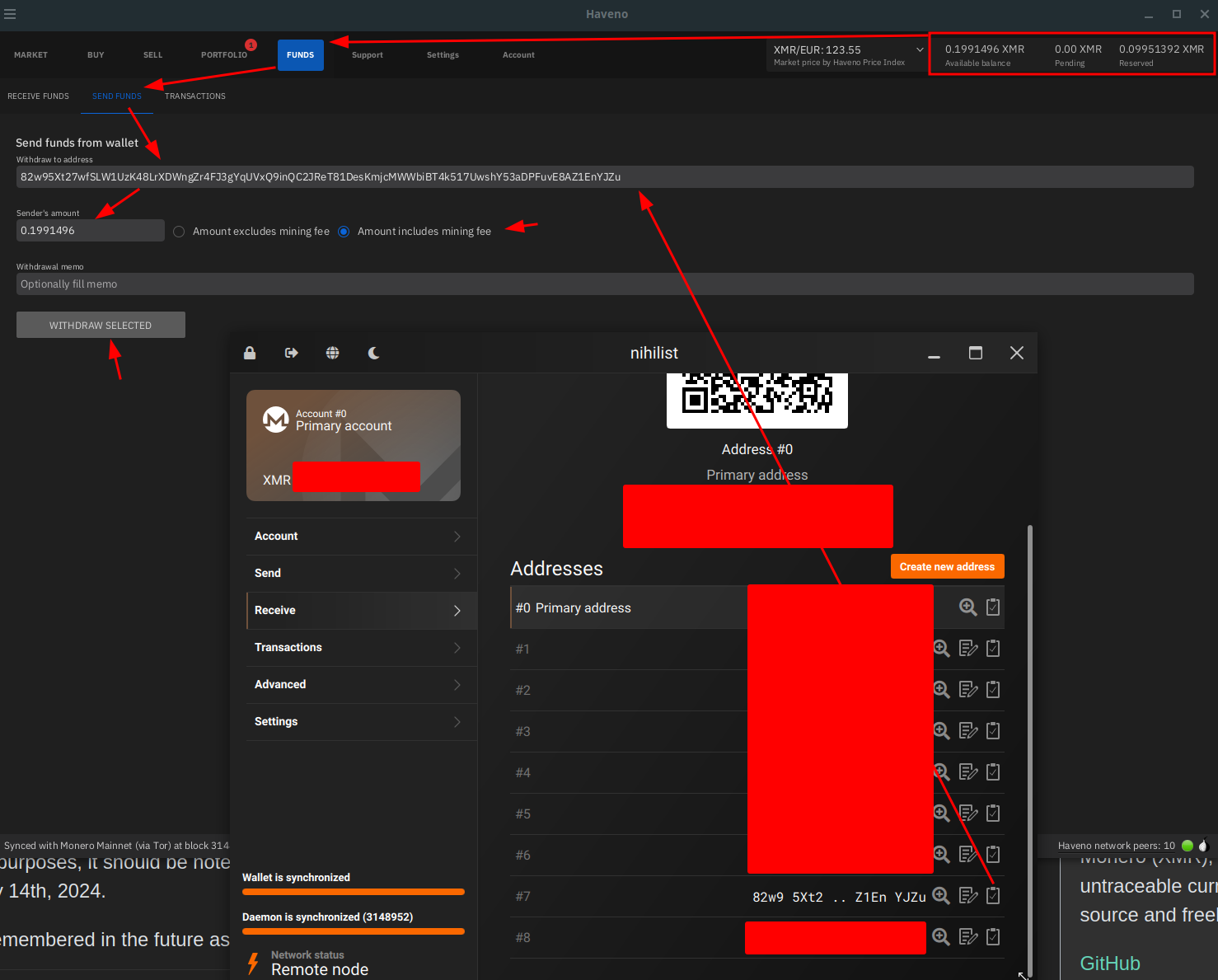Copy address #1 with clipboard icon
The height and width of the screenshot is (980, 1218).
pos(993,649)
